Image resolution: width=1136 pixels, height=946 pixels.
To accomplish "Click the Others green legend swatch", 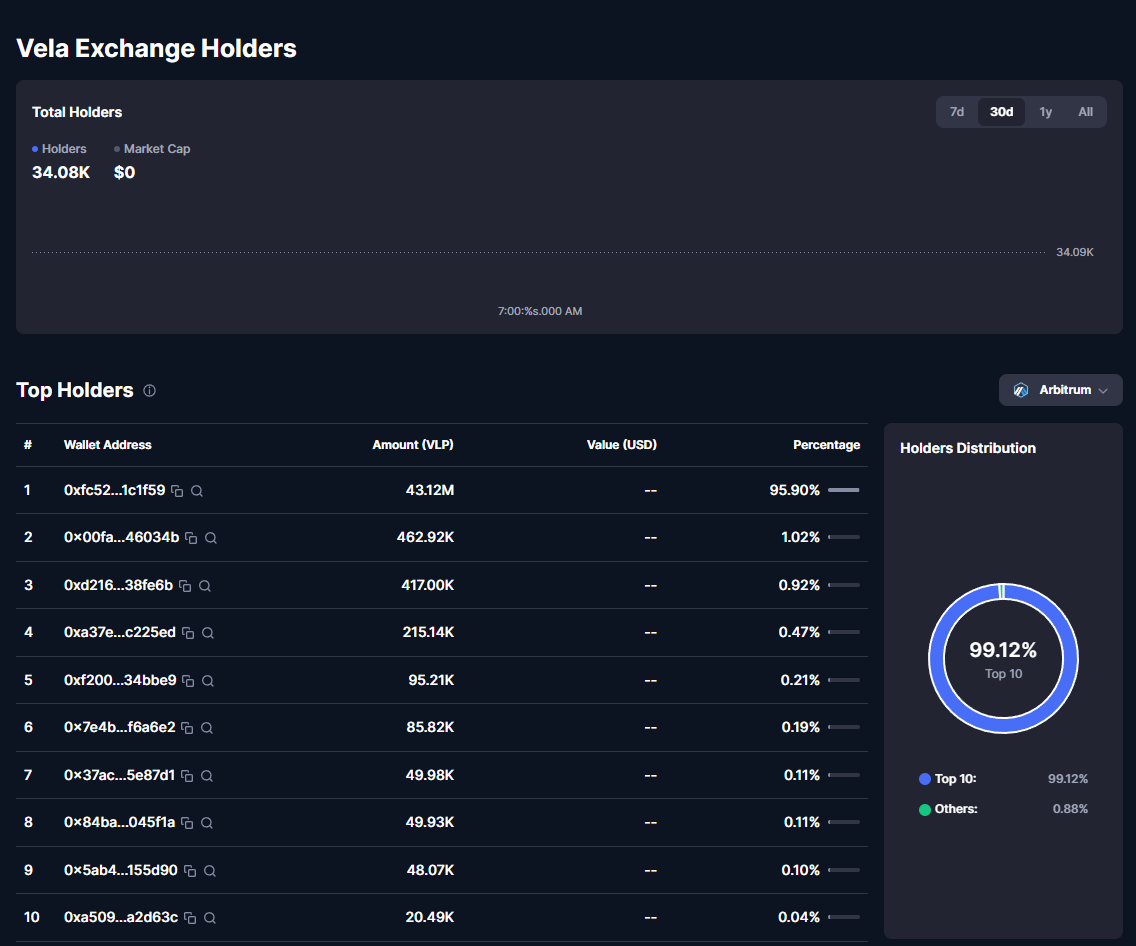I will pos(925,809).
